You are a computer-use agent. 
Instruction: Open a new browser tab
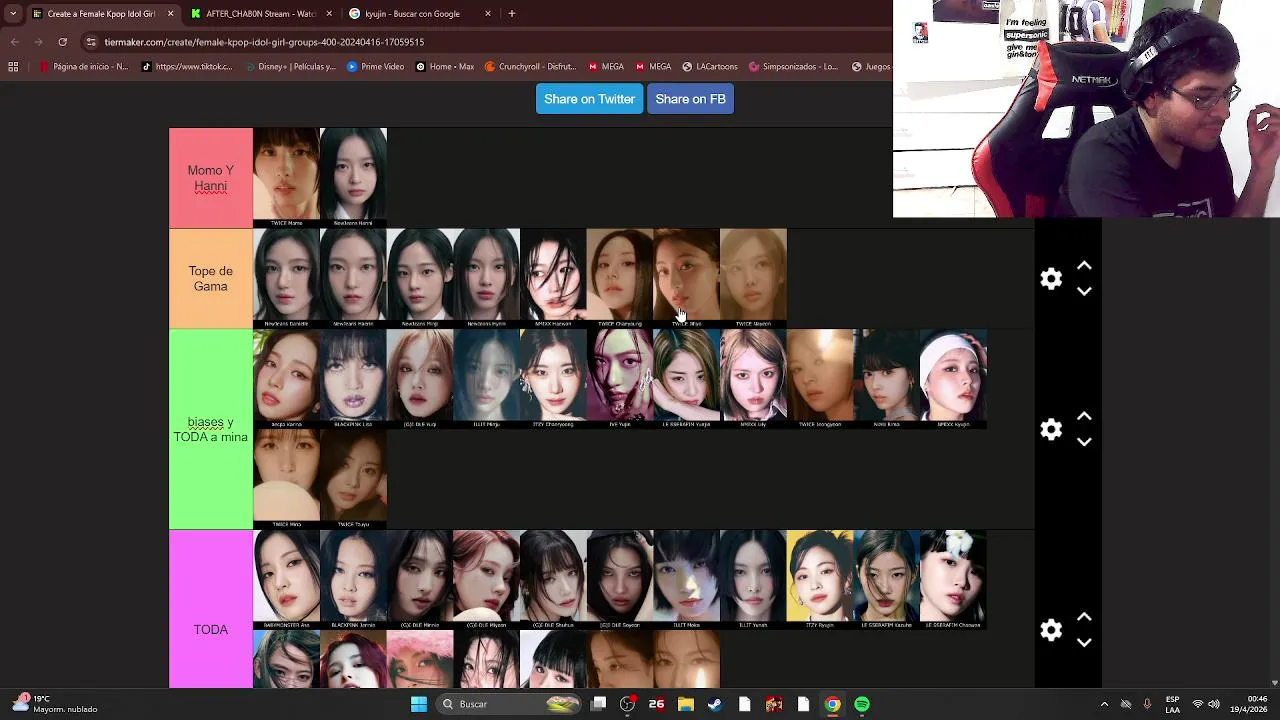coord(511,14)
